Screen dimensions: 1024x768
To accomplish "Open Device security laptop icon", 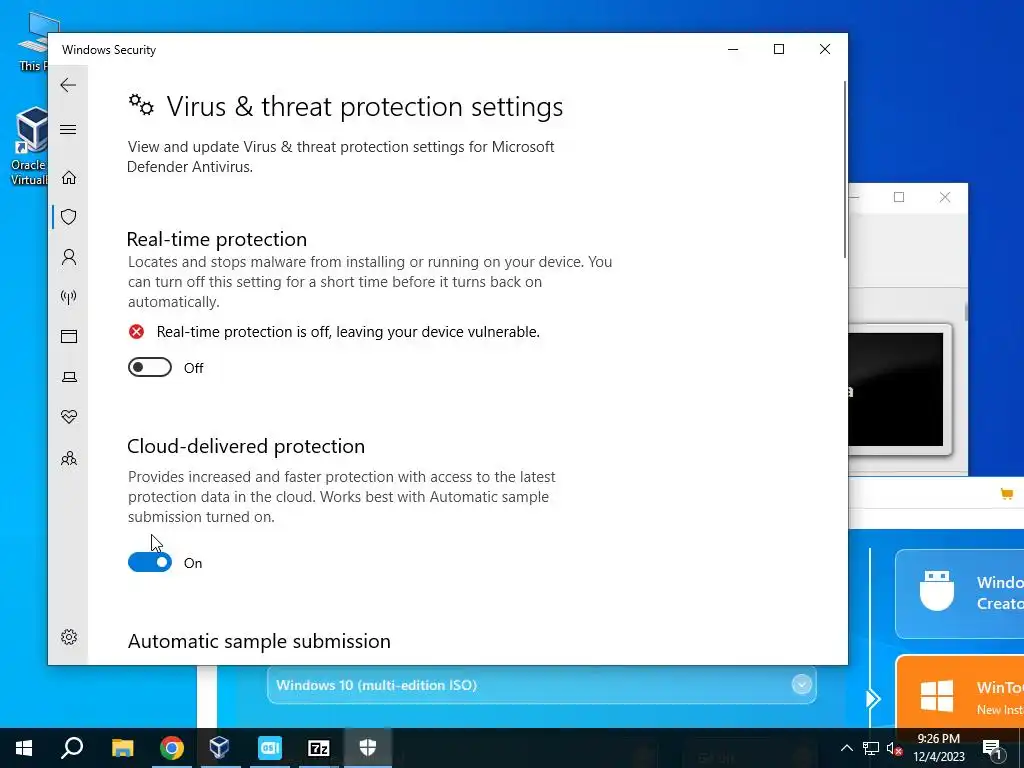I will [x=69, y=377].
